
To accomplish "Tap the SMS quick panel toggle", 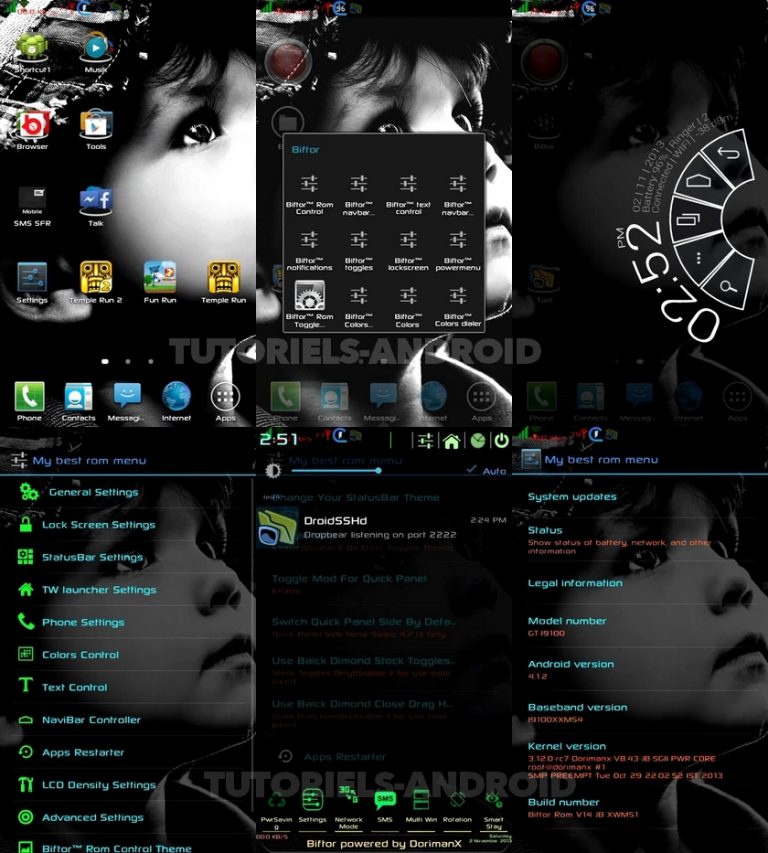I will pyautogui.click(x=385, y=799).
